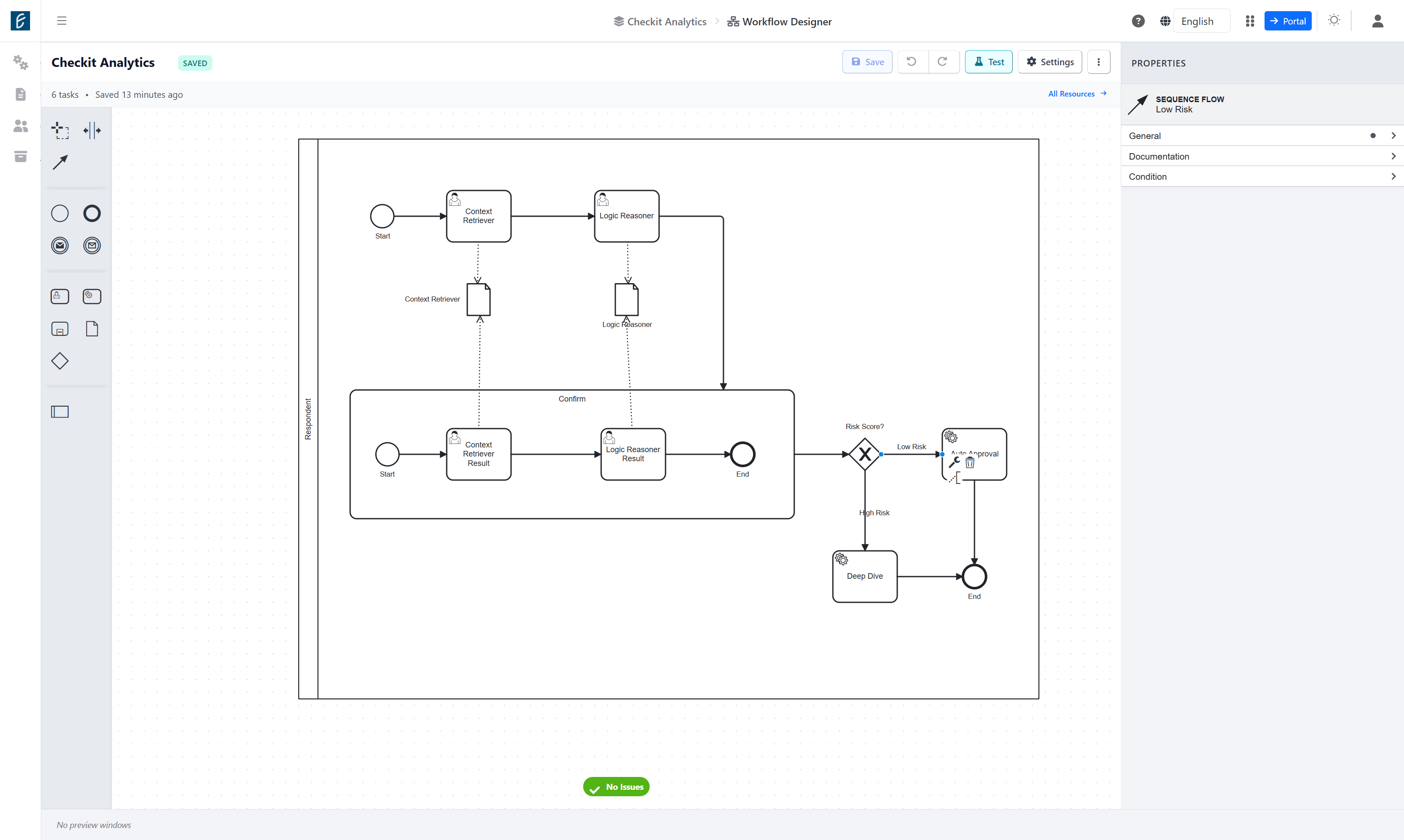Add a data object from palette

click(x=92, y=329)
